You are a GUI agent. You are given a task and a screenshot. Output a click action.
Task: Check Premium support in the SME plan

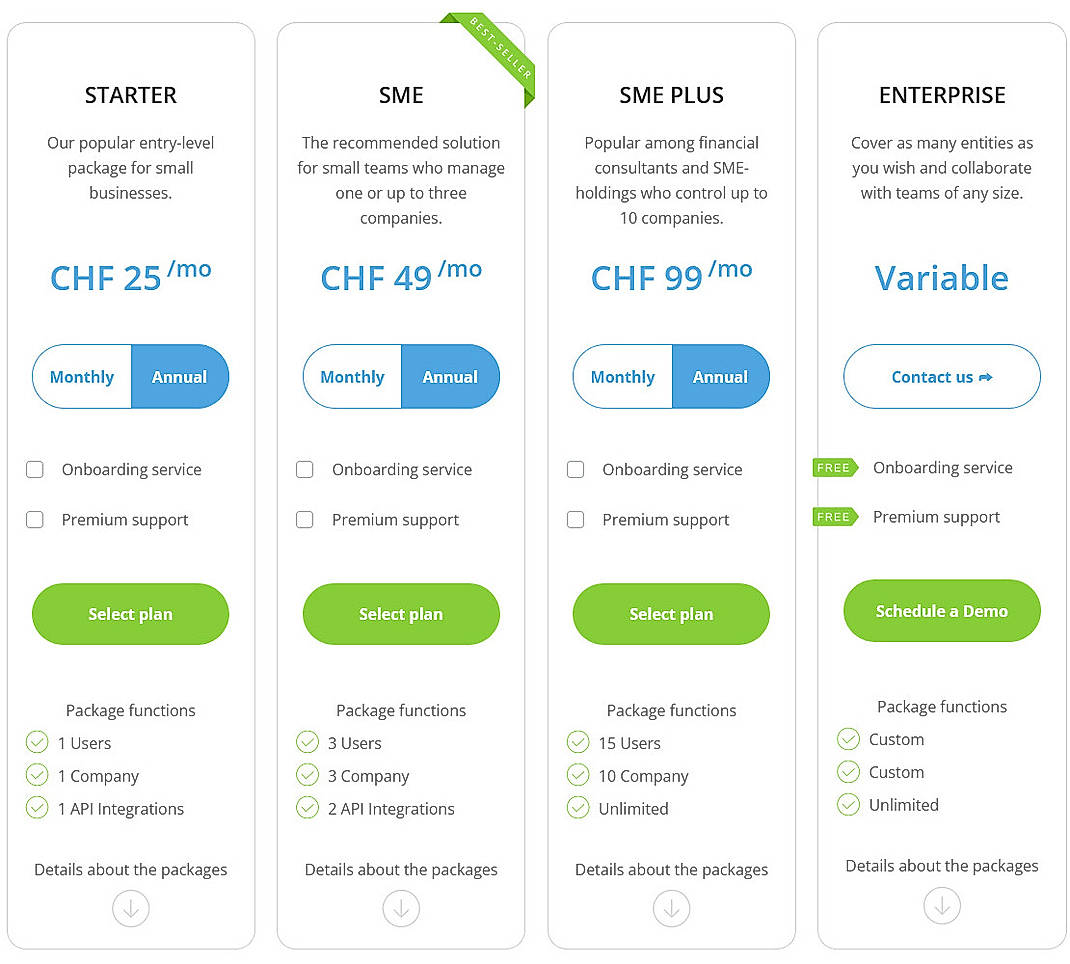305,520
